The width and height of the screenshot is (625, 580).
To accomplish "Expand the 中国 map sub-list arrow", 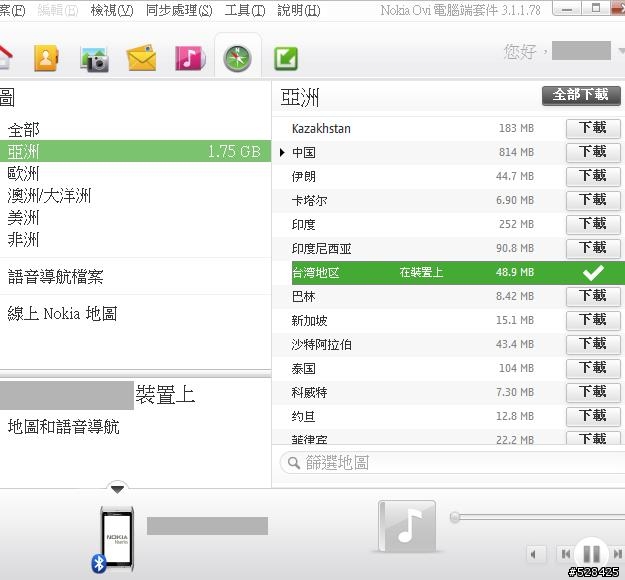I will [282, 152].
